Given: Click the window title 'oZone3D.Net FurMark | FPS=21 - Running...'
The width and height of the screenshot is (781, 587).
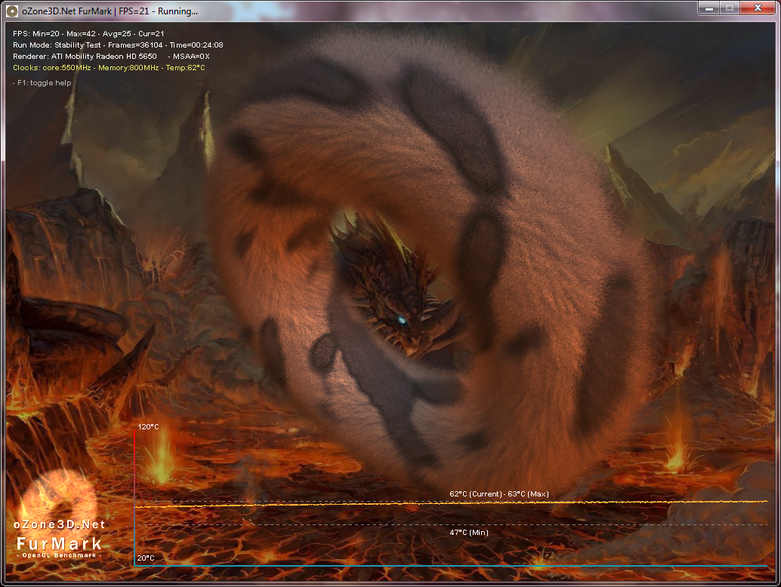Looking at the screenshot, I should coord(110,11).
